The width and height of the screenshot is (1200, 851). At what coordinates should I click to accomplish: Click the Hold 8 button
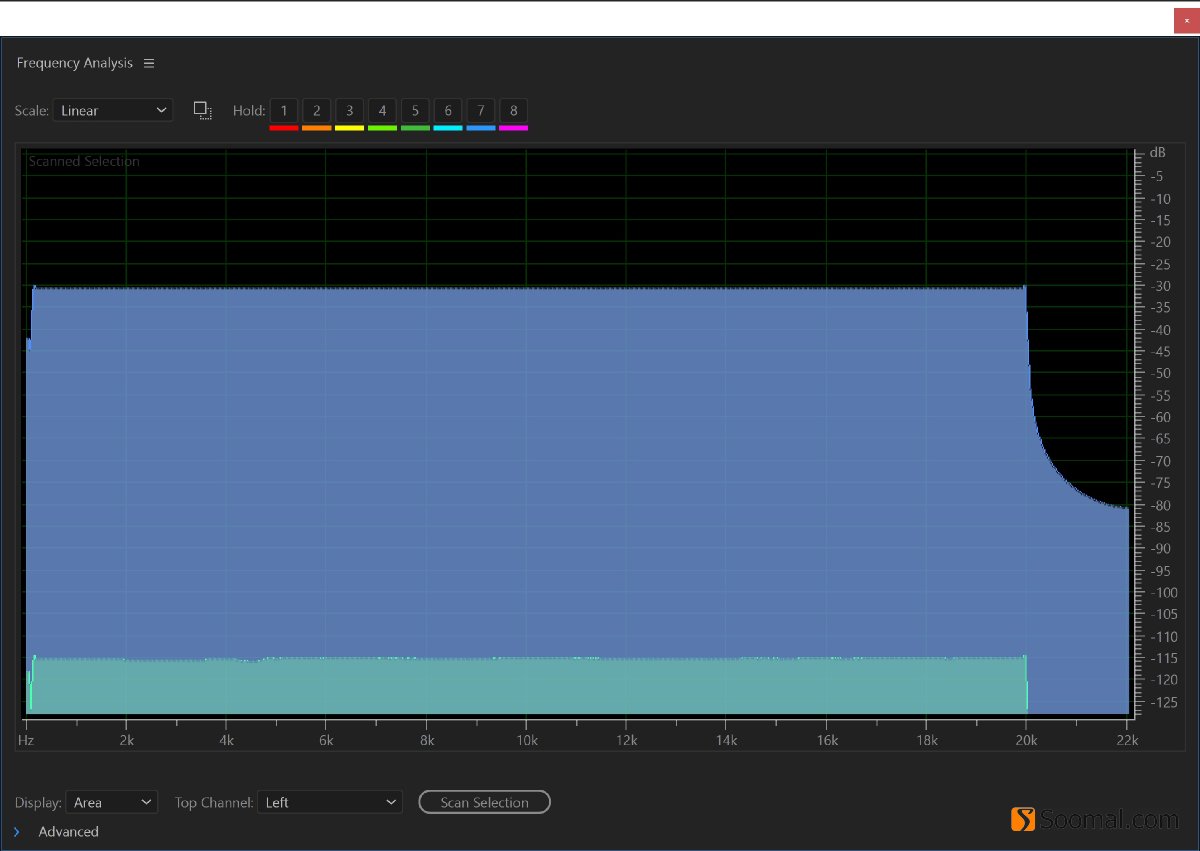point(513,110)
